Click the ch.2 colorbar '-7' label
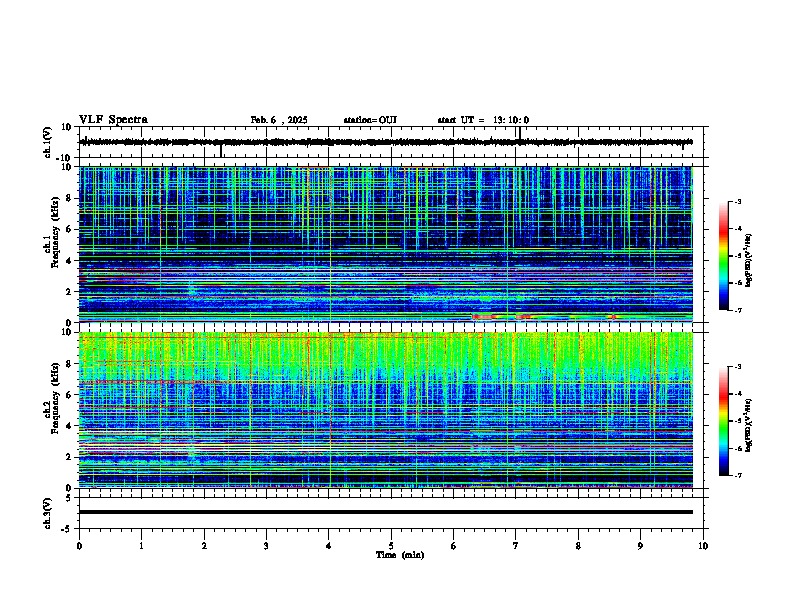Viewport: 792px width, 612px height. click(x=737, y=475)
